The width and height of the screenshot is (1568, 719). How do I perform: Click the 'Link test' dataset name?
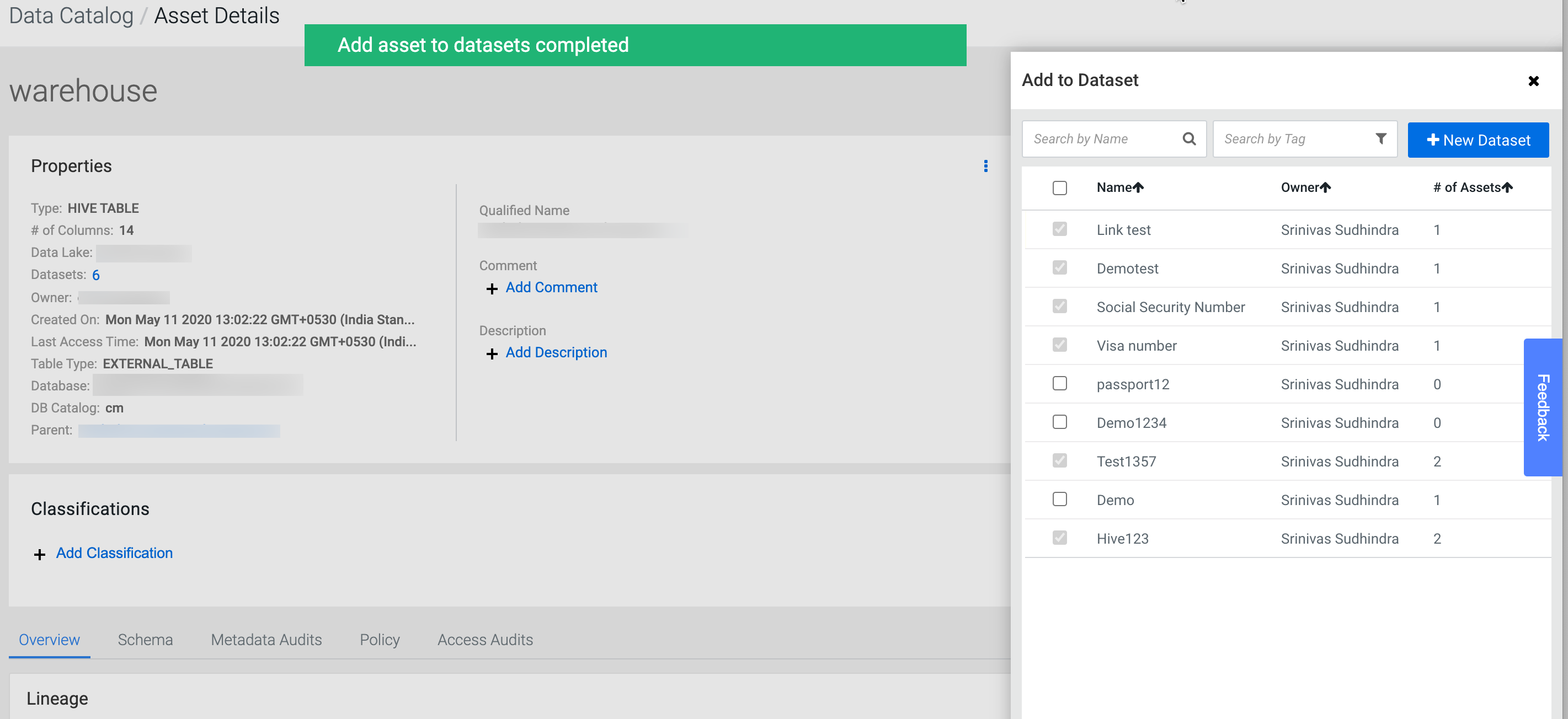(1123, 230)
